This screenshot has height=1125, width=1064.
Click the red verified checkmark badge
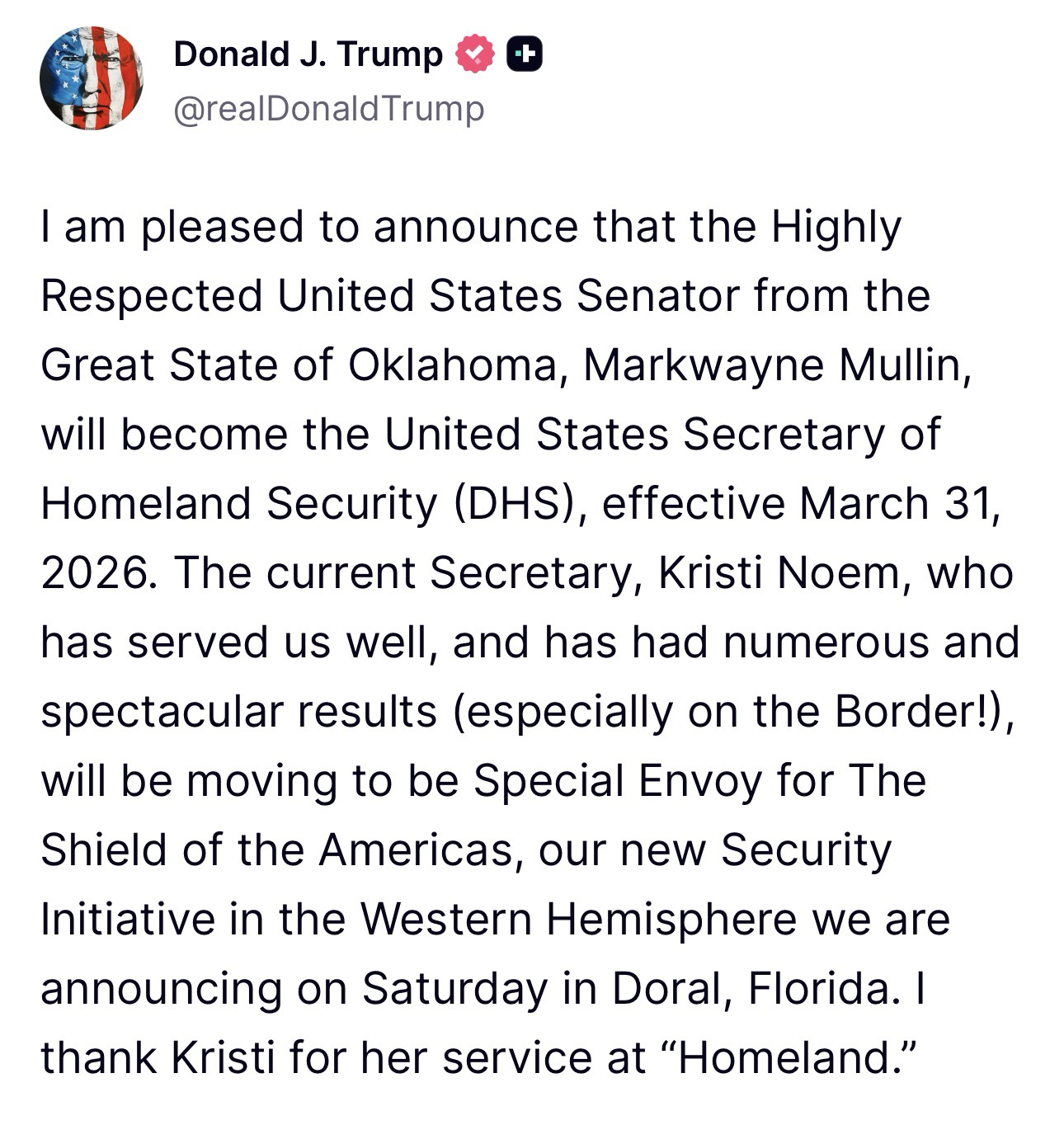tap(475, 54)
